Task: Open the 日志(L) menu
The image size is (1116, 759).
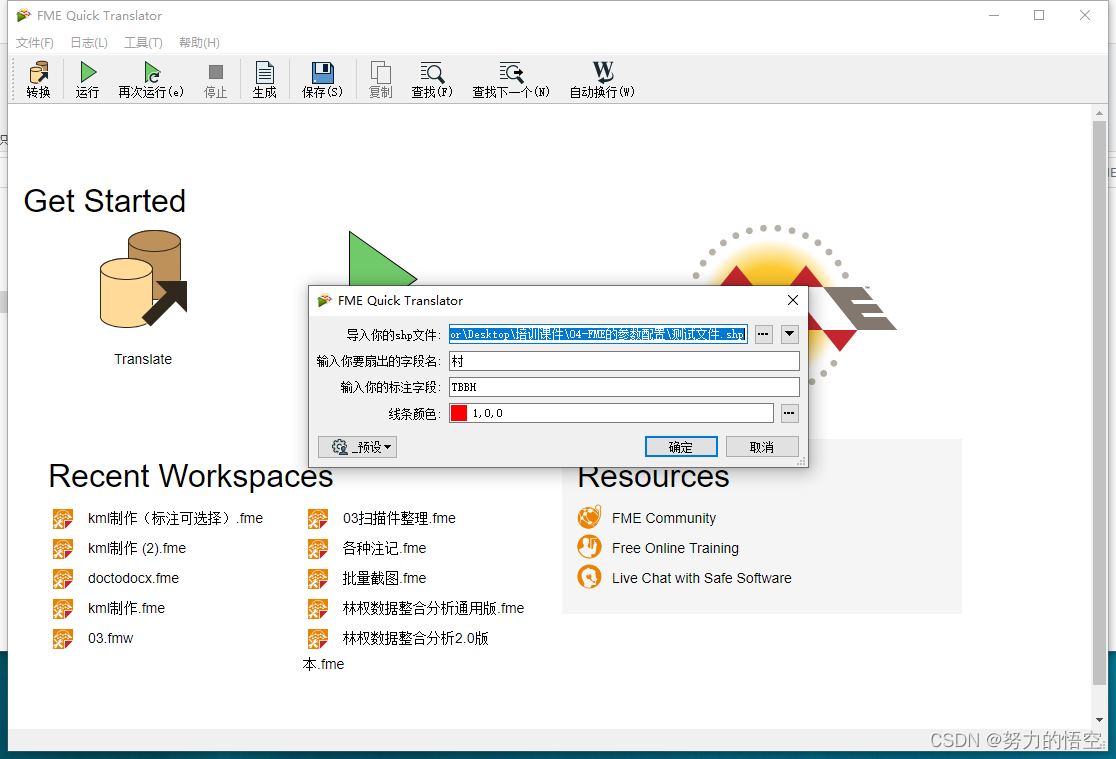Action: point(89,43)
